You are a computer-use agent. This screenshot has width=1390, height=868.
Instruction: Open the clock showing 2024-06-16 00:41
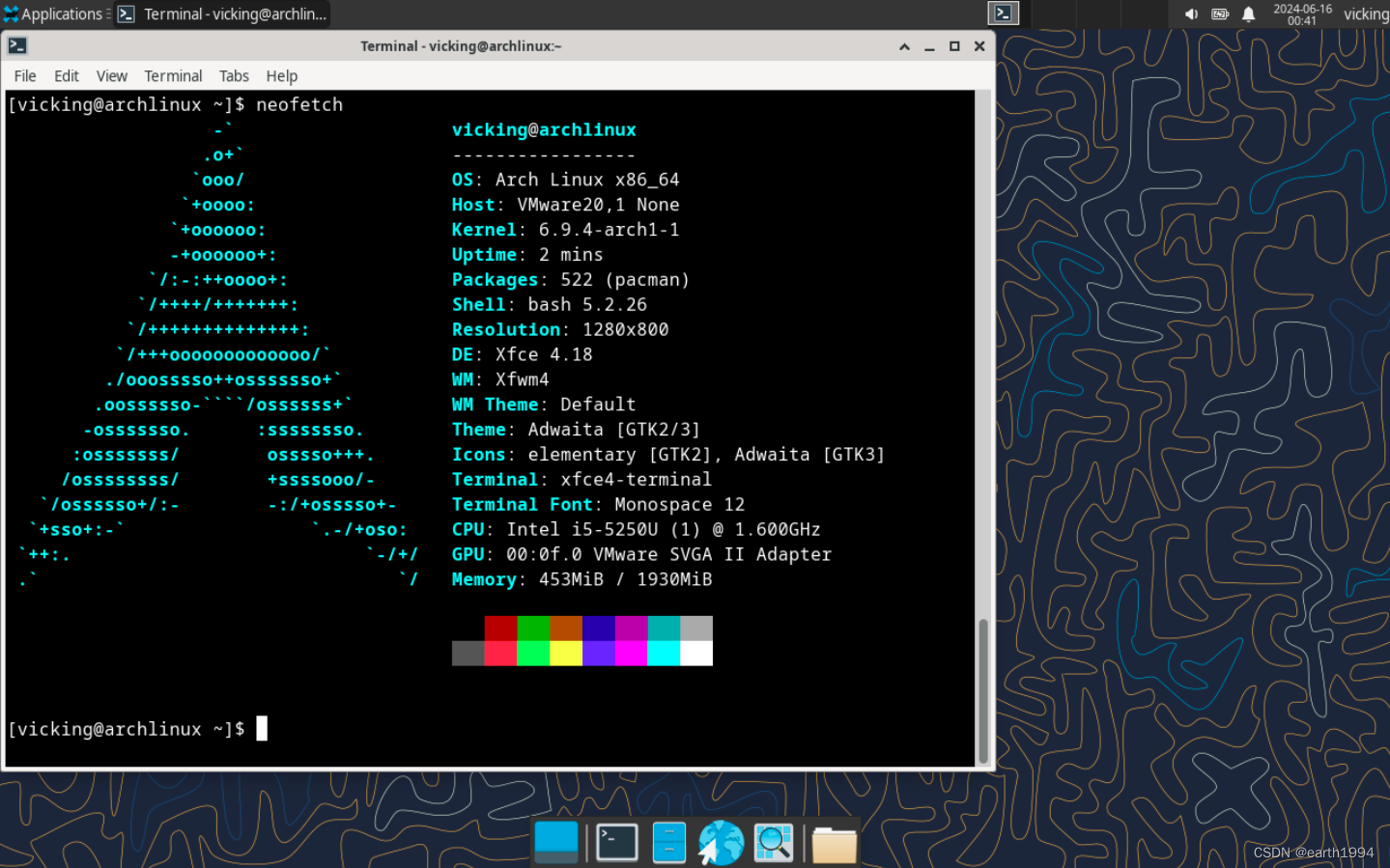pyautogui.click(x=1302, y=14)
